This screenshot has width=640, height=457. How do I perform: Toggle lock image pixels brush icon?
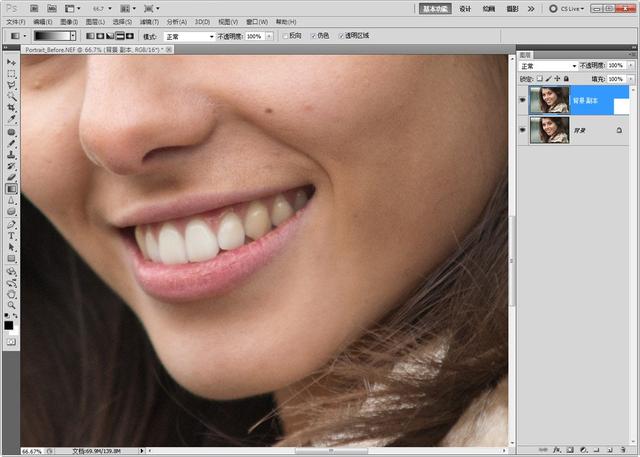coord(549,78)
